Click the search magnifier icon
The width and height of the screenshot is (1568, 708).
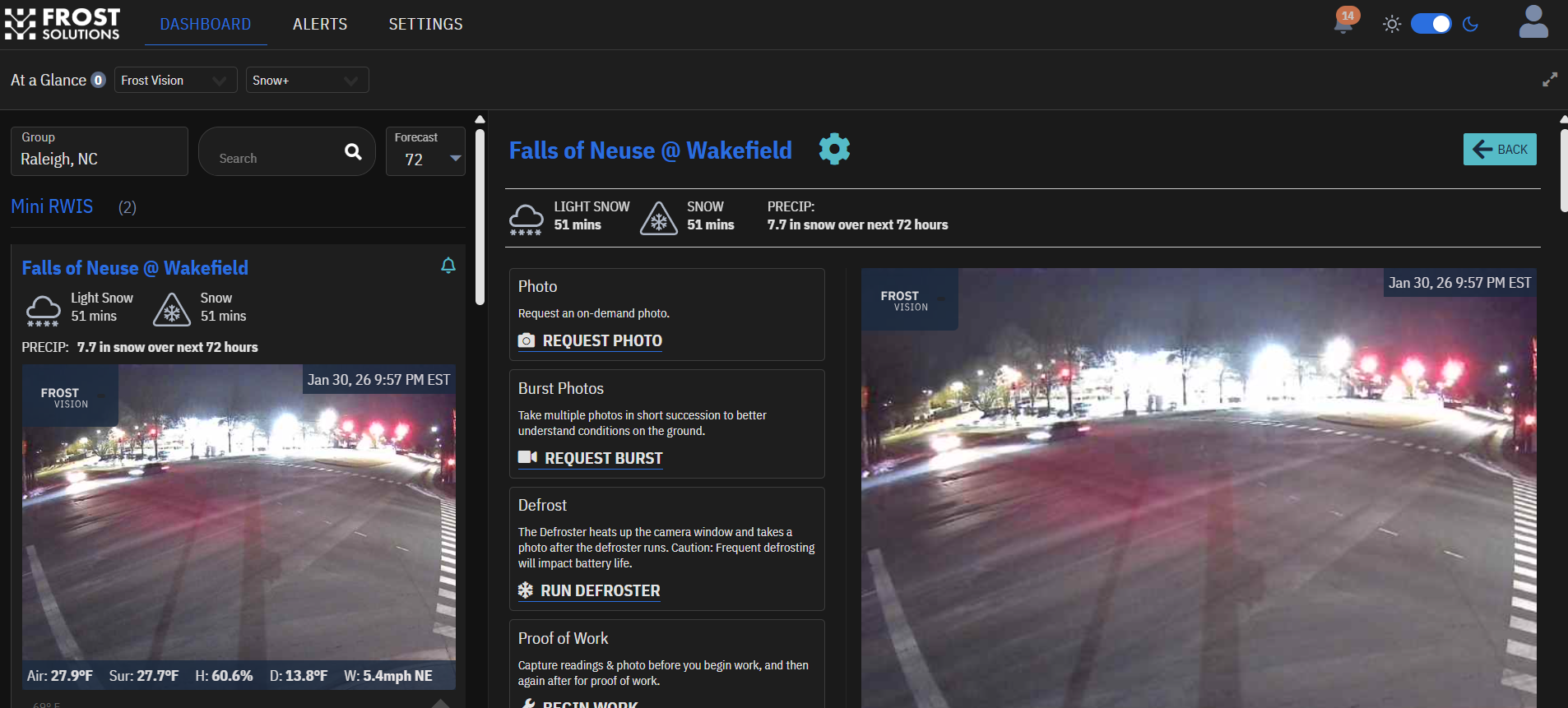pos(353,152)
